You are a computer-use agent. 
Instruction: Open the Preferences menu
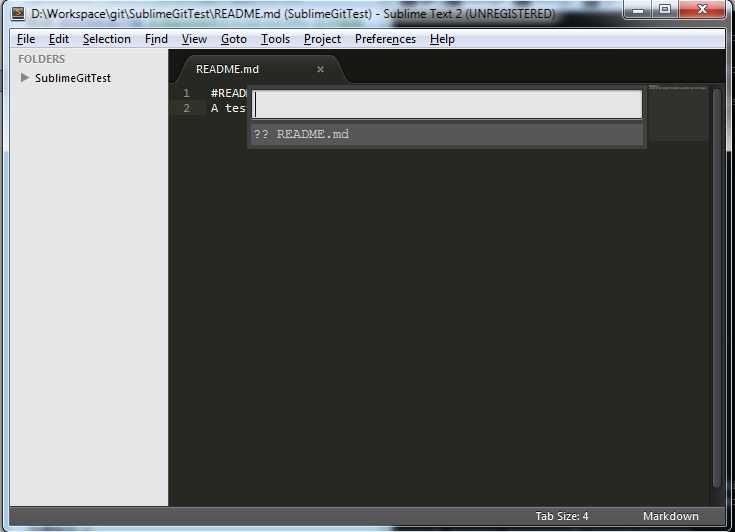(x=385, y=39)
